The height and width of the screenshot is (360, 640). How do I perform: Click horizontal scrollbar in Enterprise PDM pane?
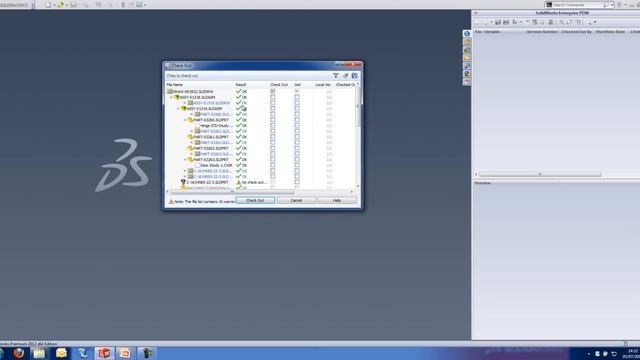(x=540, y=174)
